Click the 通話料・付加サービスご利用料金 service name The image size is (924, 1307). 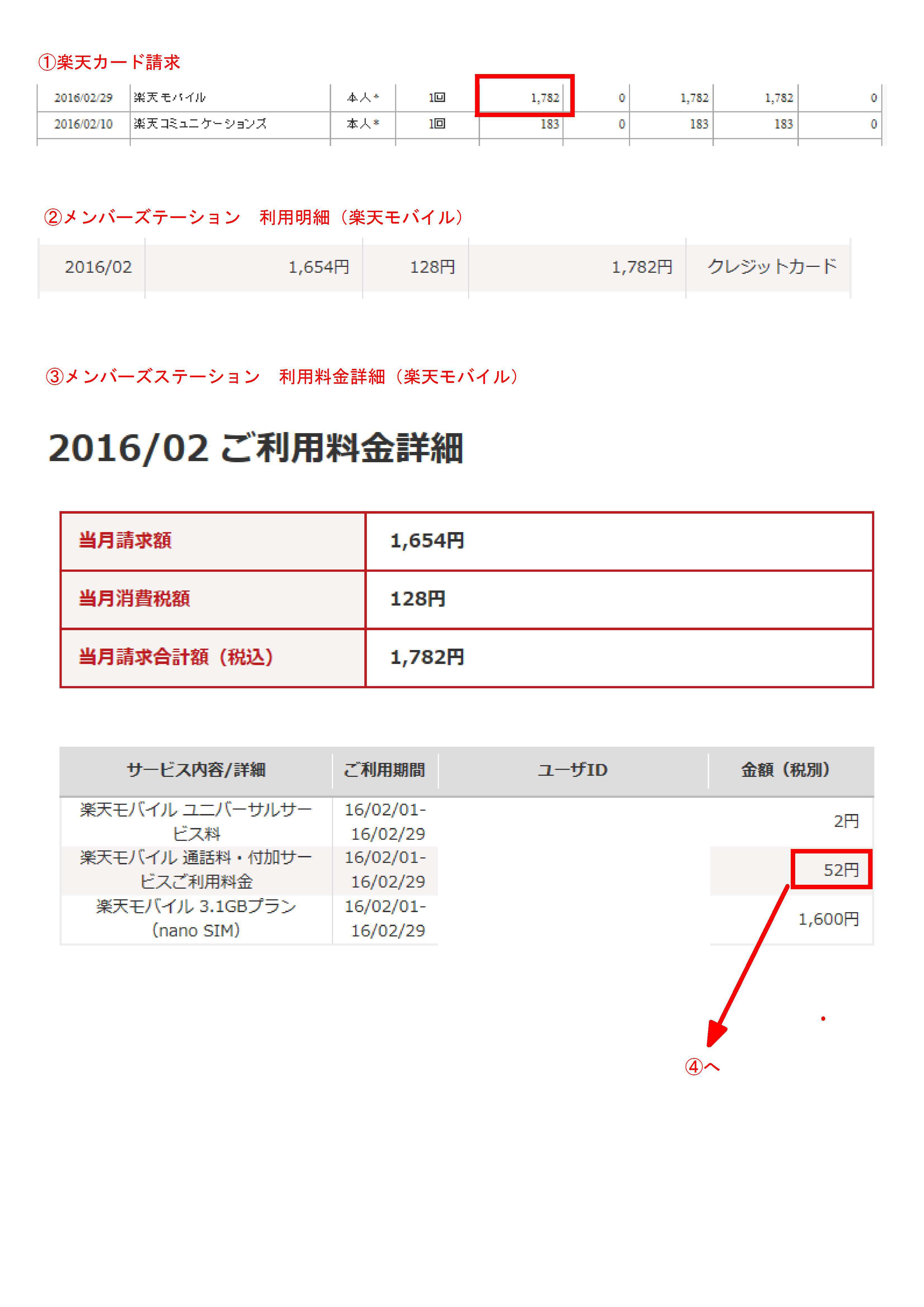196,870
